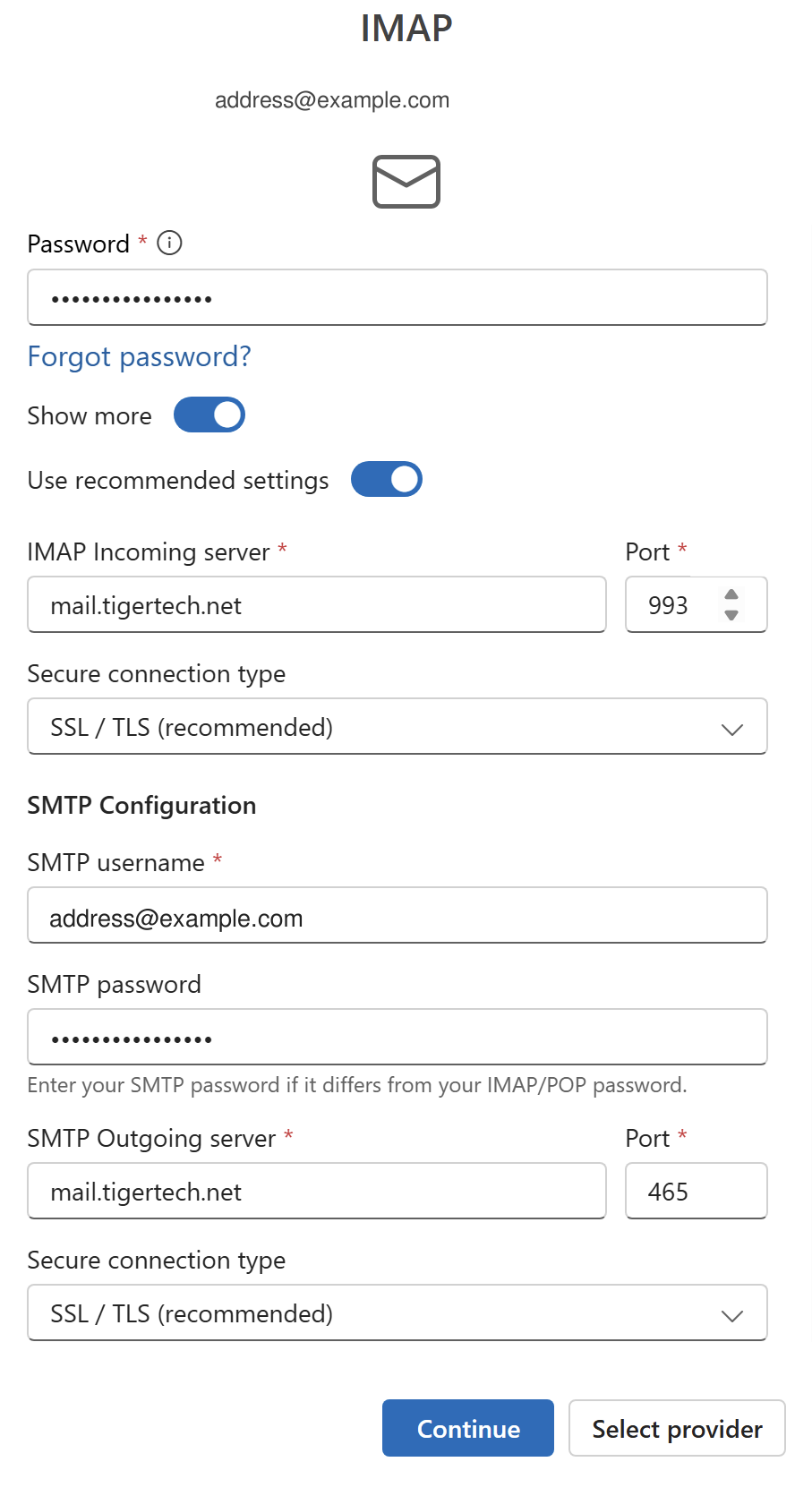Screen dimensions: 812x1496
Task: Open the outgoing Secure connection type dropdown
Action: (397, 1313)
